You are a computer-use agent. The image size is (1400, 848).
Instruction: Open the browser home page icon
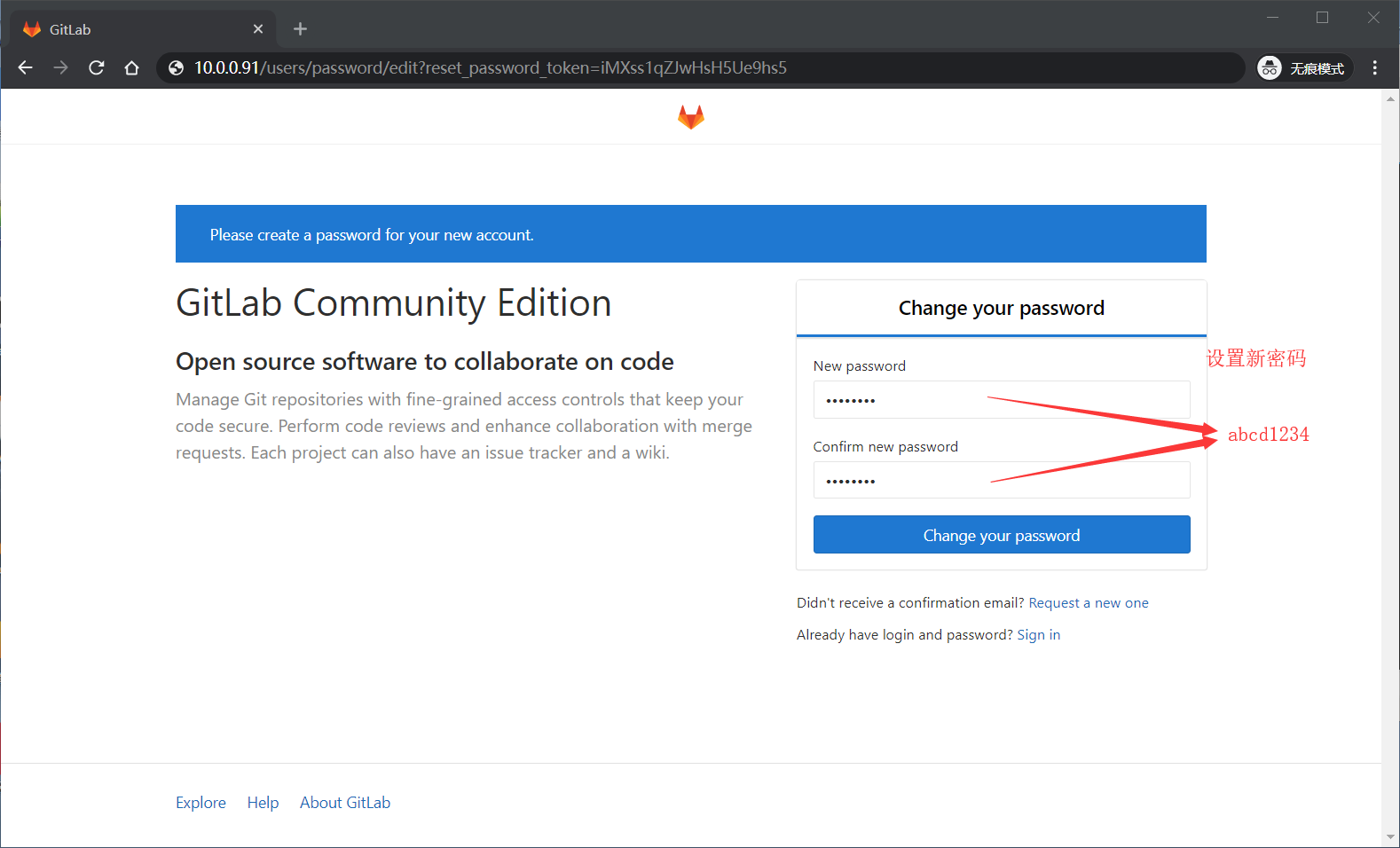tap(132, 68)
